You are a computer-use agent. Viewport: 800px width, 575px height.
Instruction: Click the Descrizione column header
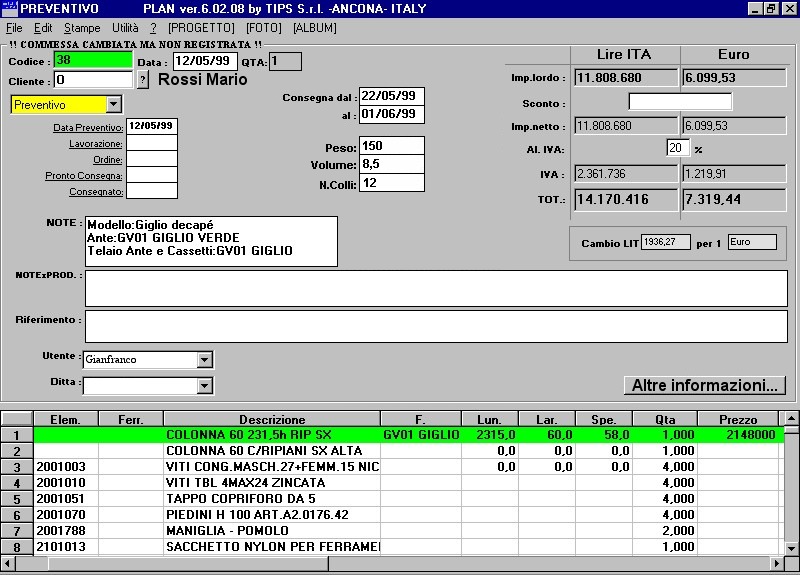click(272, 419)
